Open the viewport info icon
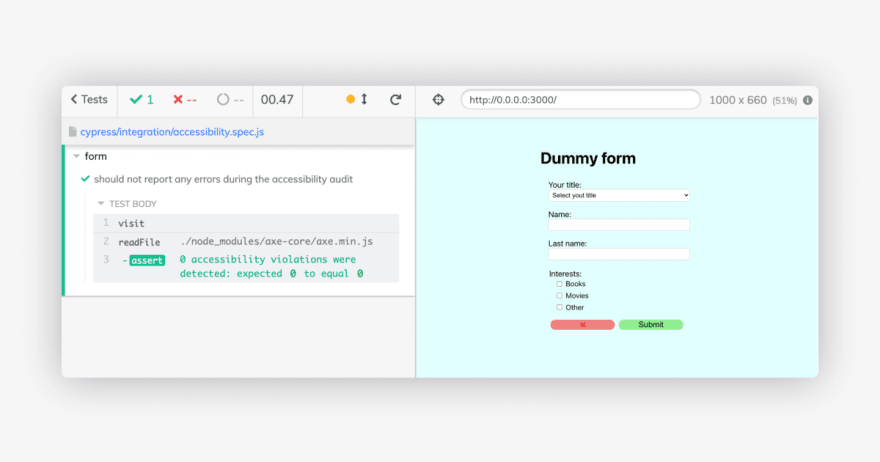880x462 pixels. click(808, 100)
